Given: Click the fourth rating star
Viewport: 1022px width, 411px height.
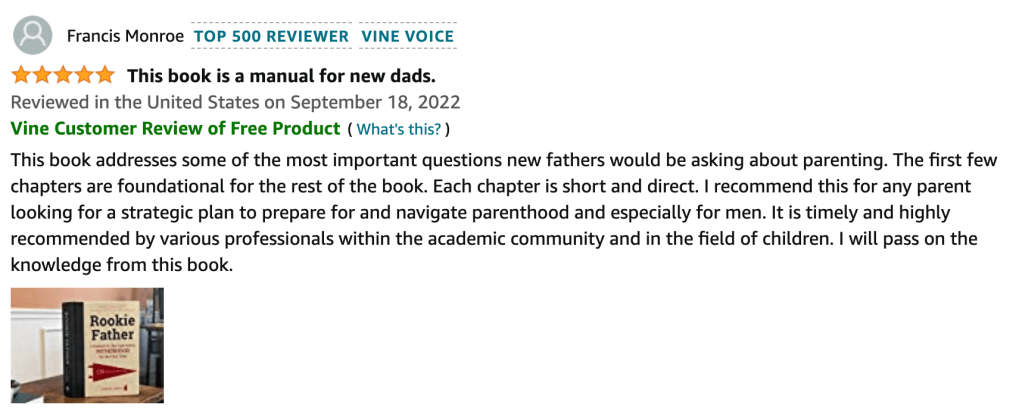Looking at the screenshot, I should pyautogui.click(x=84, y=75).
